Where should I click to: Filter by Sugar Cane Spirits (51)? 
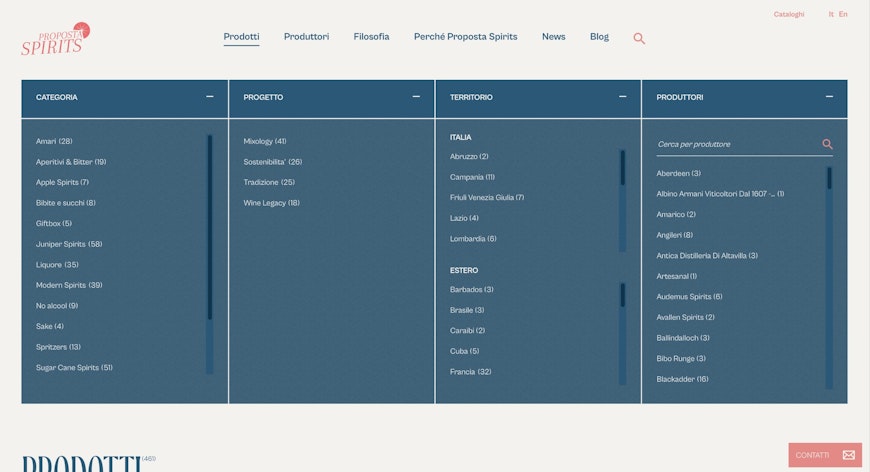[74, 368]
